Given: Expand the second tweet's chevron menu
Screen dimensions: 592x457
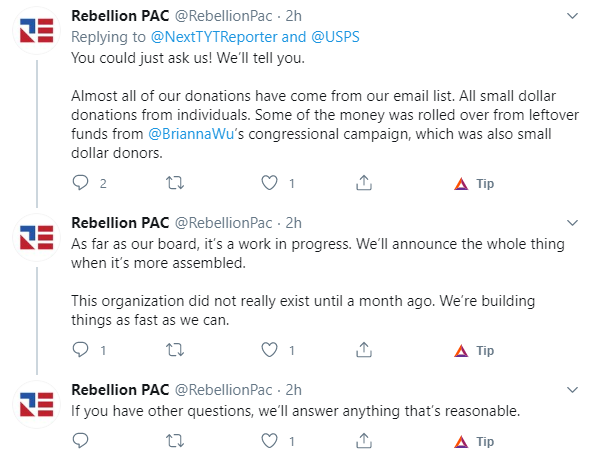Looking at the screenshot, I should (572, 223).
